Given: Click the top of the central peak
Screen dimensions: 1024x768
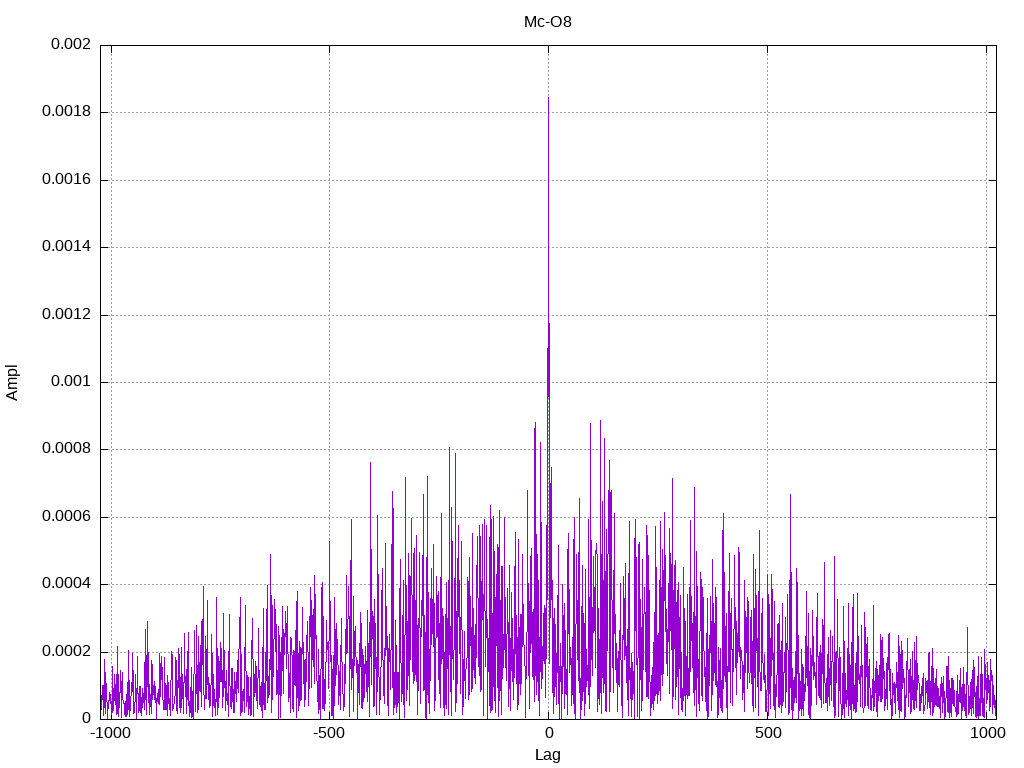Looking at the screenshot, I should 548,99.
